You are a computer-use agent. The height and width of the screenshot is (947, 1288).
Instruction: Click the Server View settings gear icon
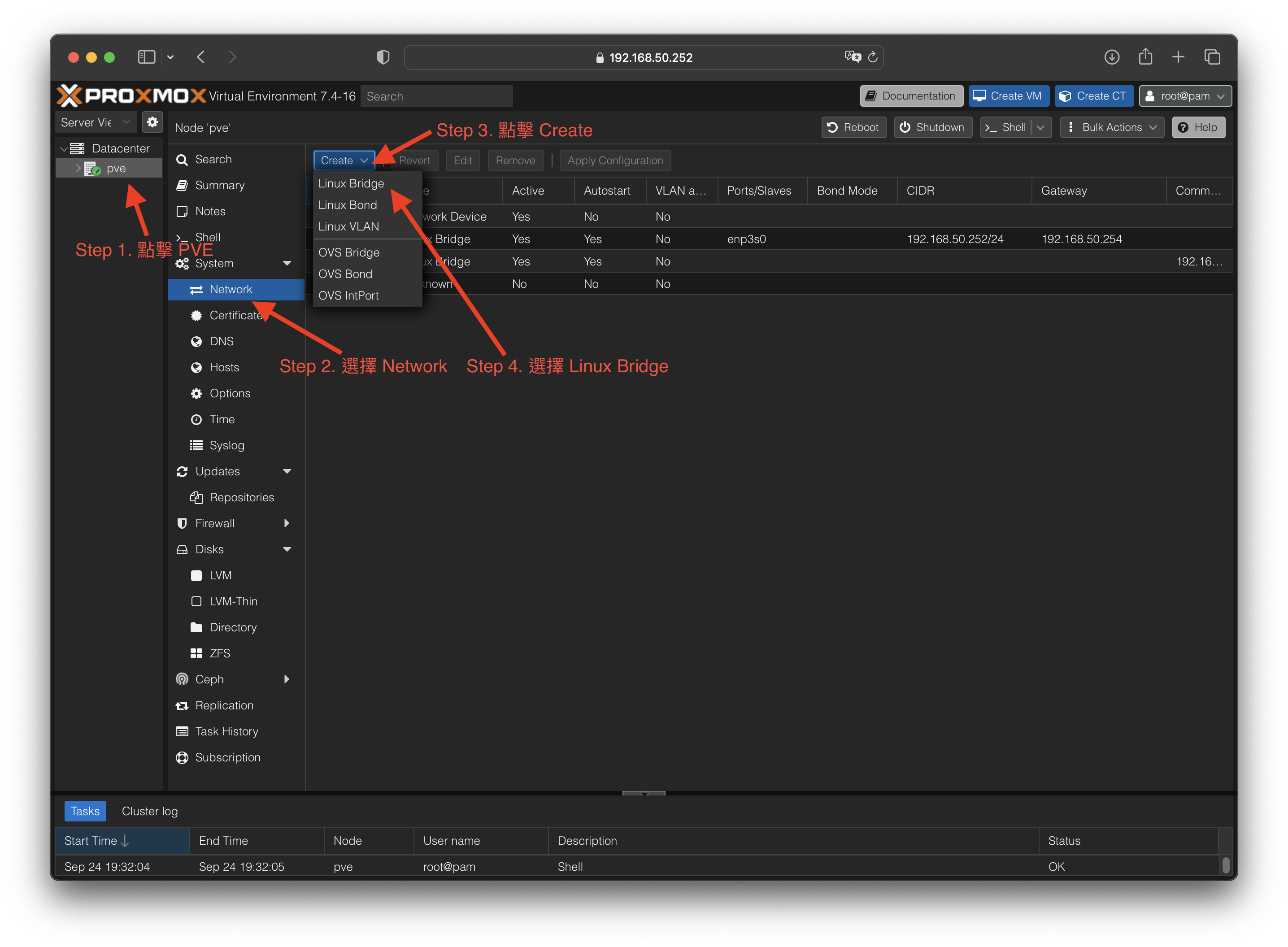pos(152,122)
